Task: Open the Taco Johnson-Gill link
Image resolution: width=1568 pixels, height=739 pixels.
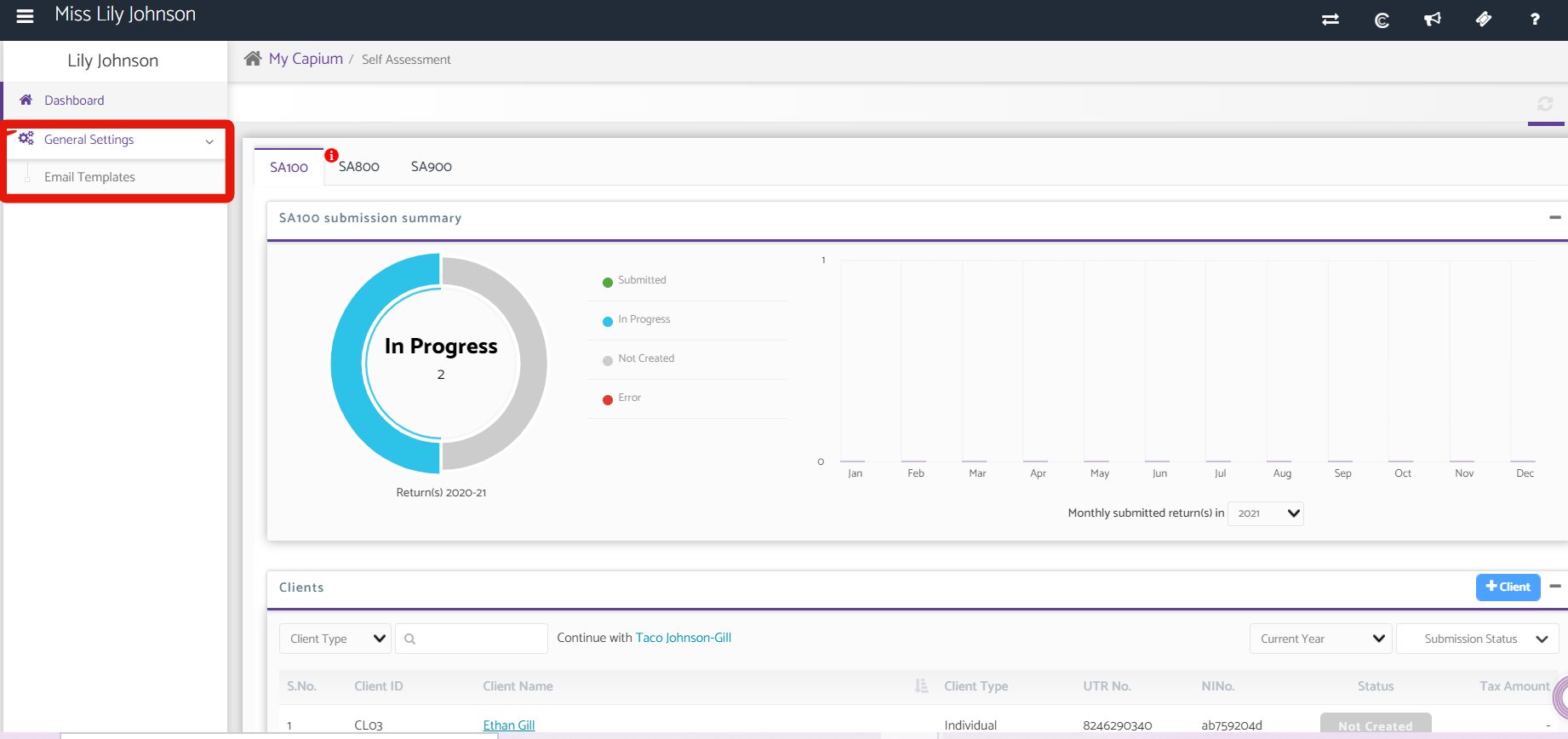Action: tap(684, 638)
